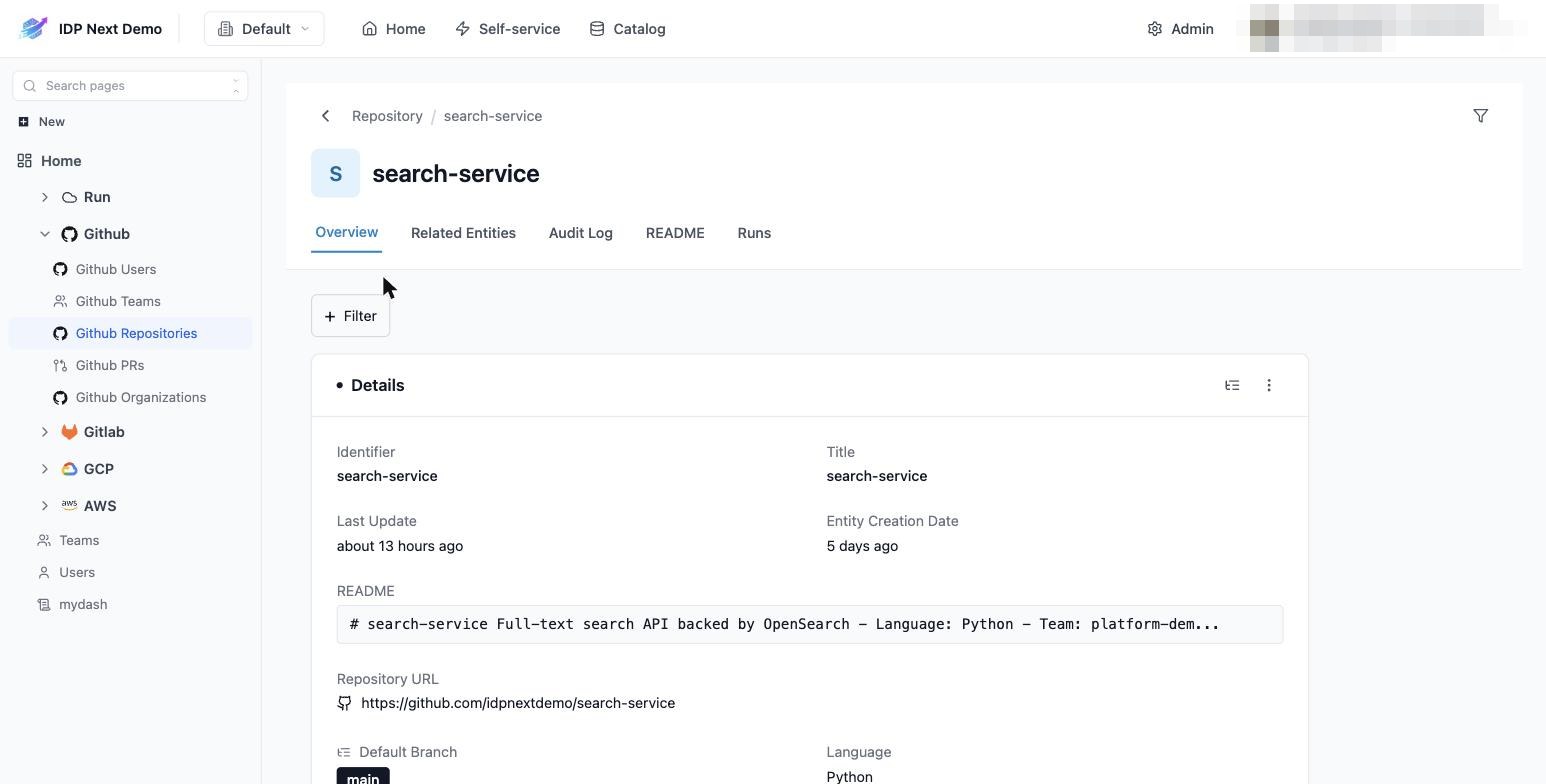The height and width of the screenshot is (784, 1546).
Task: Open Github PRs in sidebar
Action: (110, 365)
